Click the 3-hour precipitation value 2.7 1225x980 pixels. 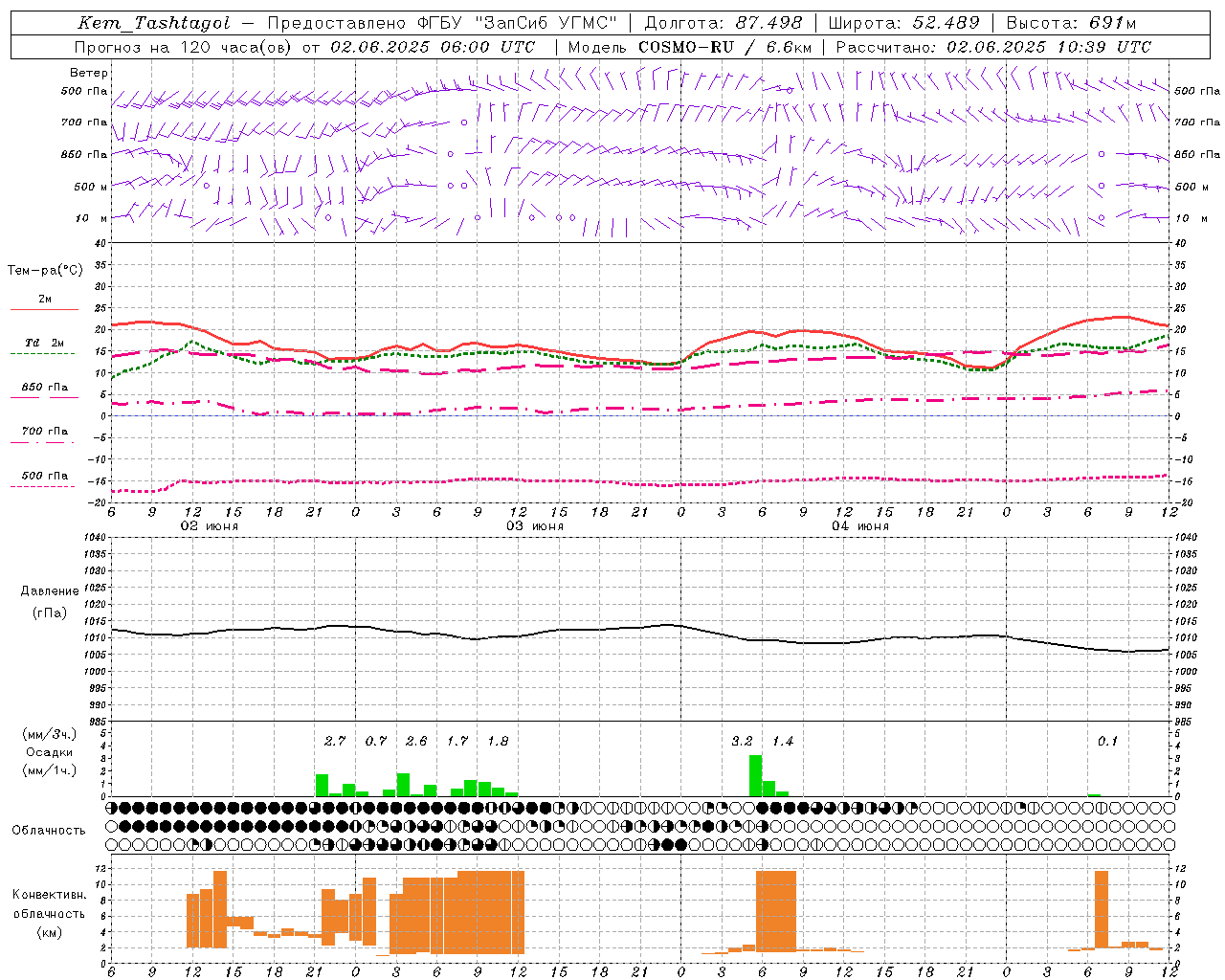[x=335, y=741]
